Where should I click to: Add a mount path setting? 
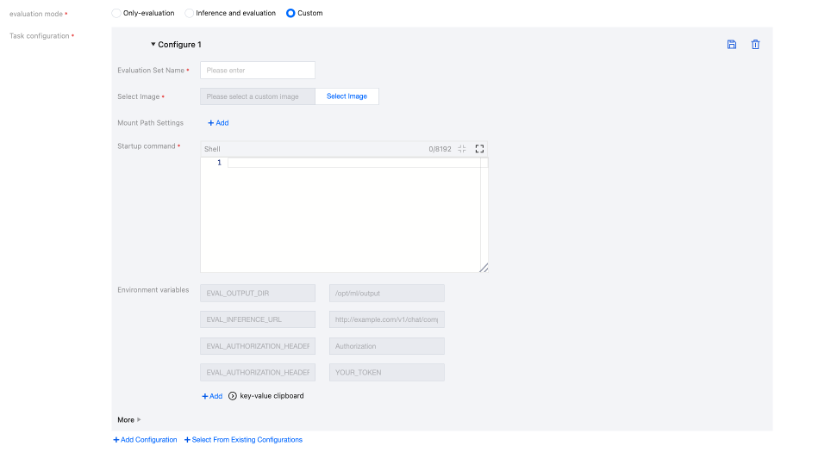(x=218, y=123)
